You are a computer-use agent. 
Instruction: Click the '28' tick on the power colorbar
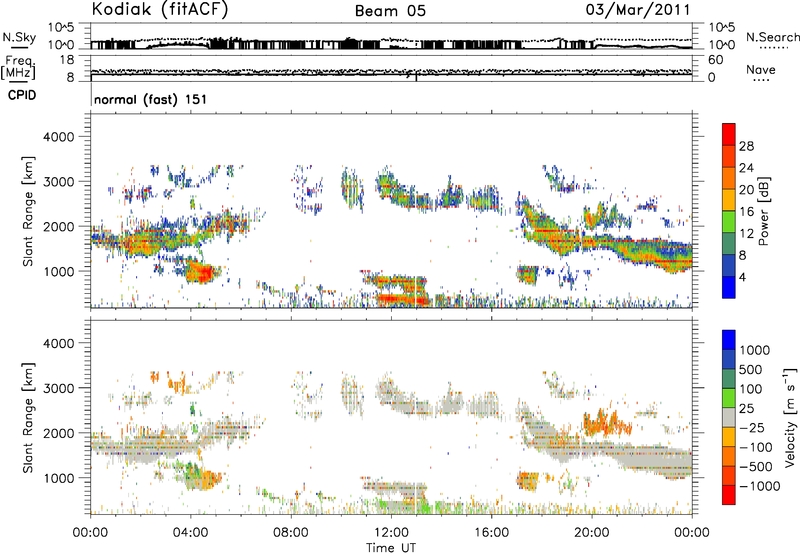(x=746, y=146)
